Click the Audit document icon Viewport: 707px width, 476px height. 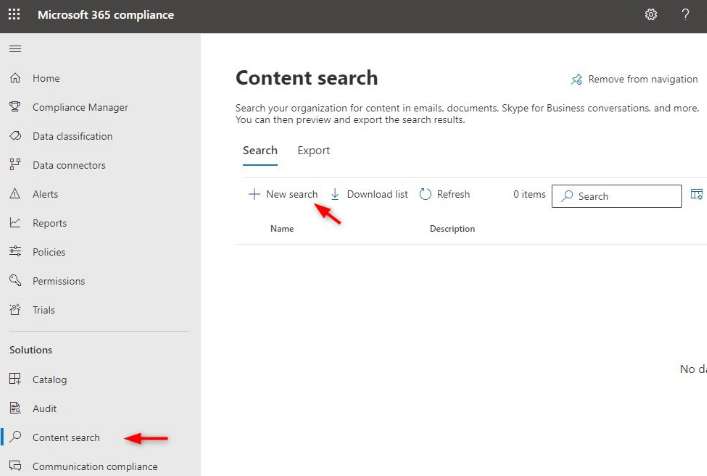click(x=15, y=408)
